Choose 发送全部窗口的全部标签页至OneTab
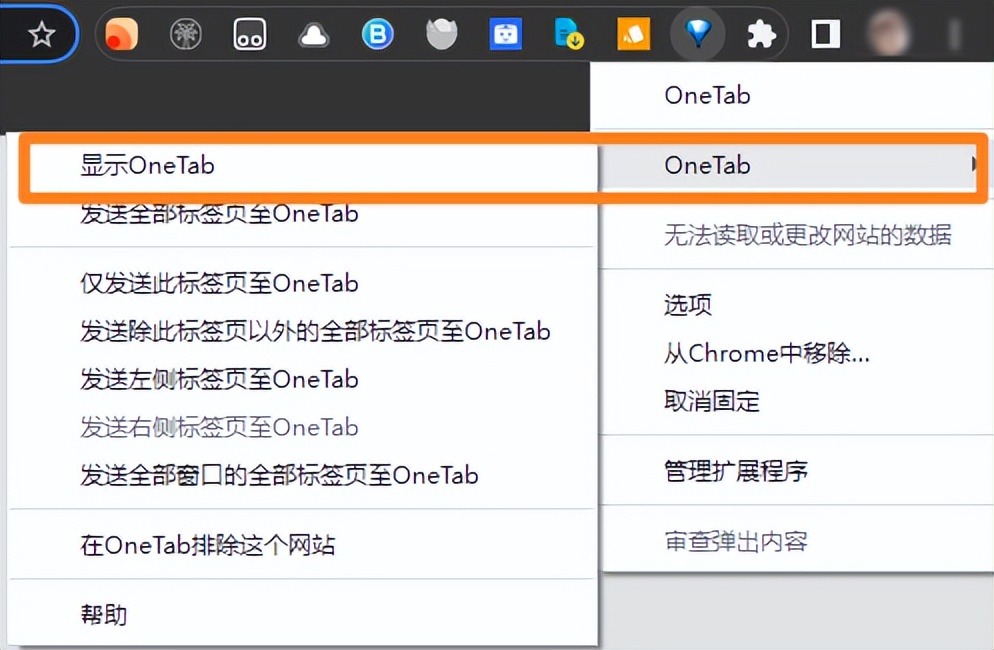Screen dimensions: 994x650 303,476
